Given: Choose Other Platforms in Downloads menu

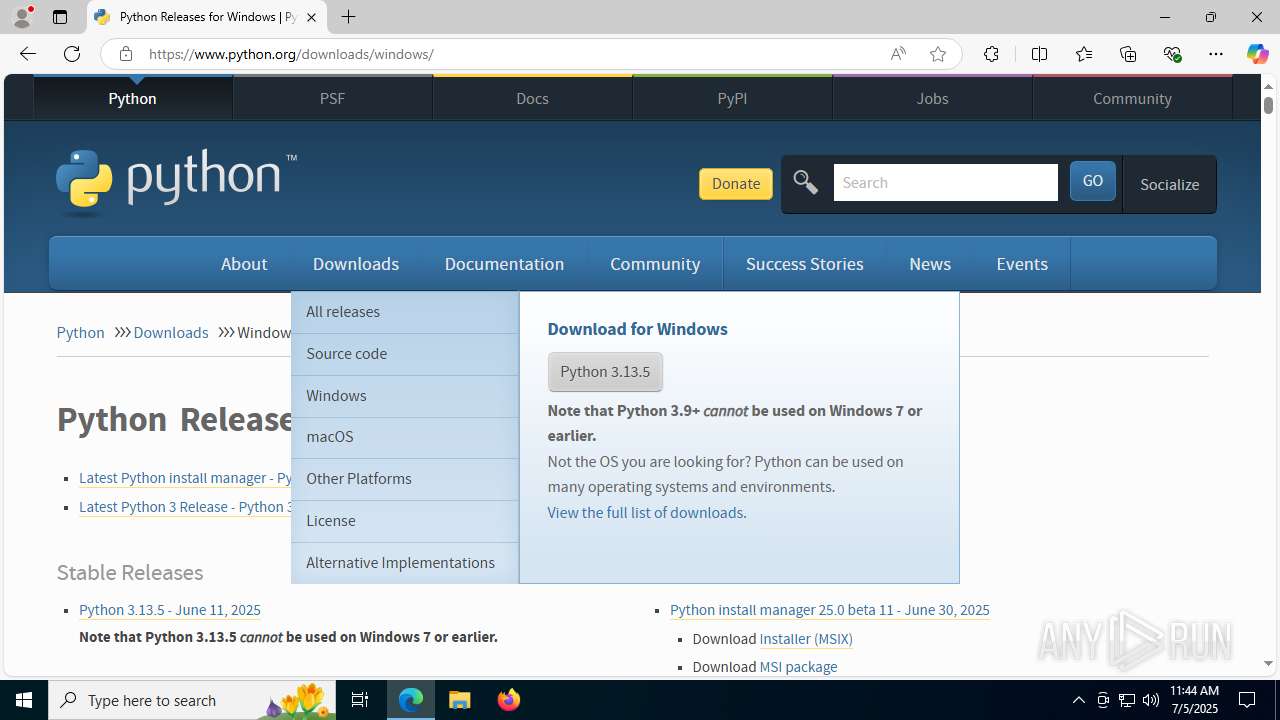Looking at the screenshot, I should pyautogui.click(x=405, y=479).
